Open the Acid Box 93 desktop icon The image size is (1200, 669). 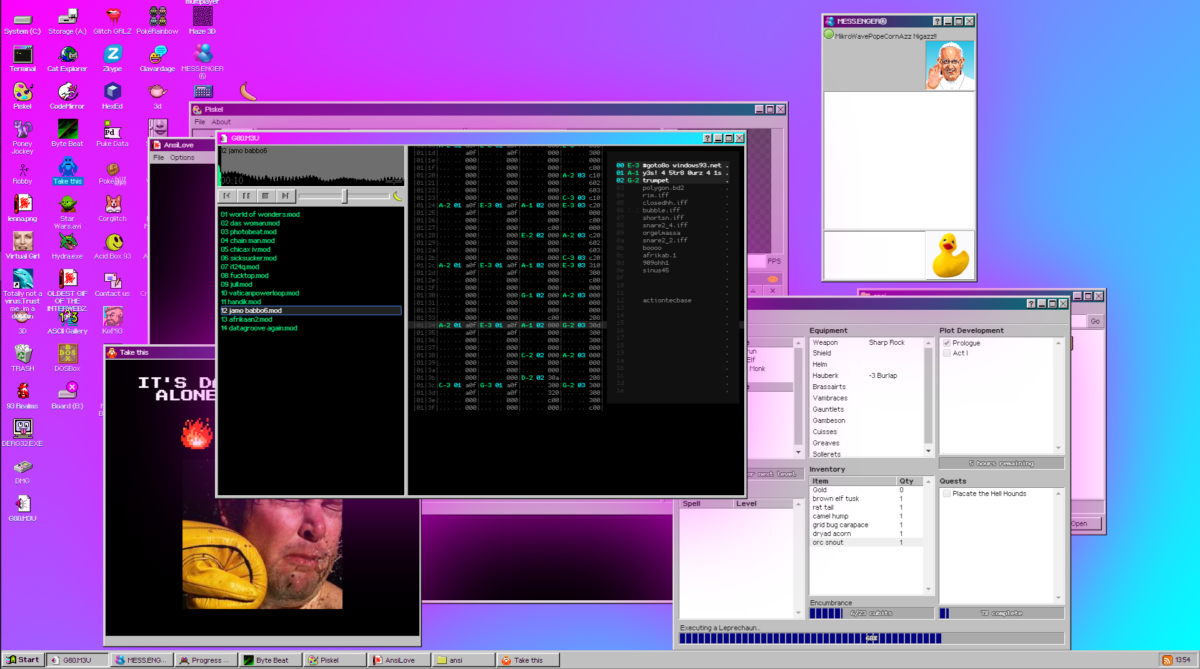tap(112, 245)
